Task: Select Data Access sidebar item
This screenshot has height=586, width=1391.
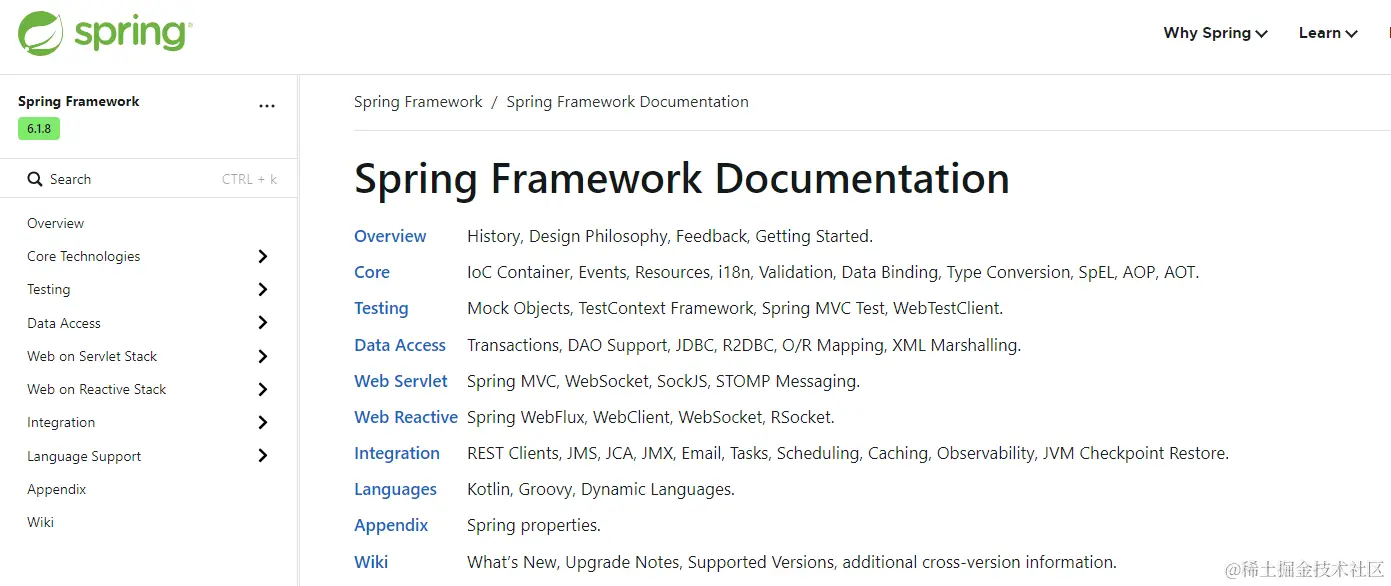Action: tap(64, 323)
